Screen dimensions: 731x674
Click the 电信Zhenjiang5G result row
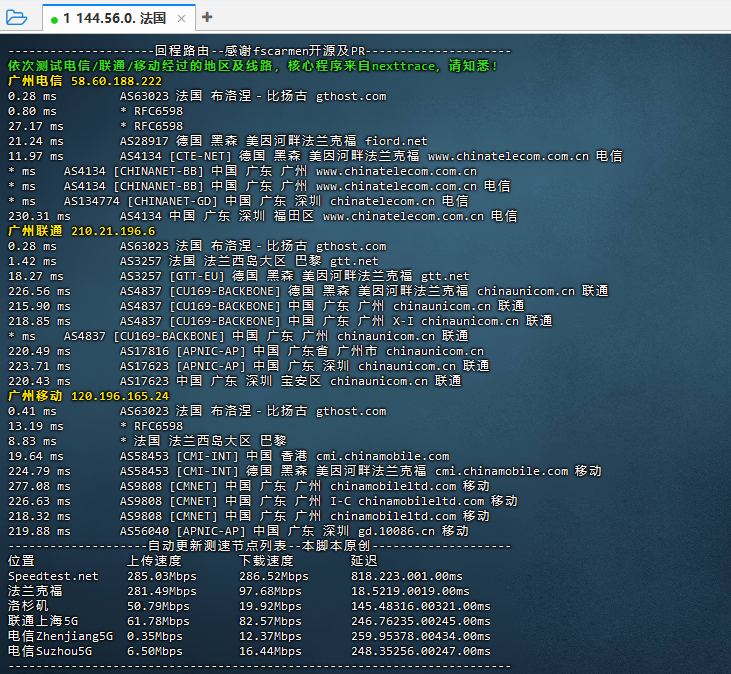[x=249, y=636]
